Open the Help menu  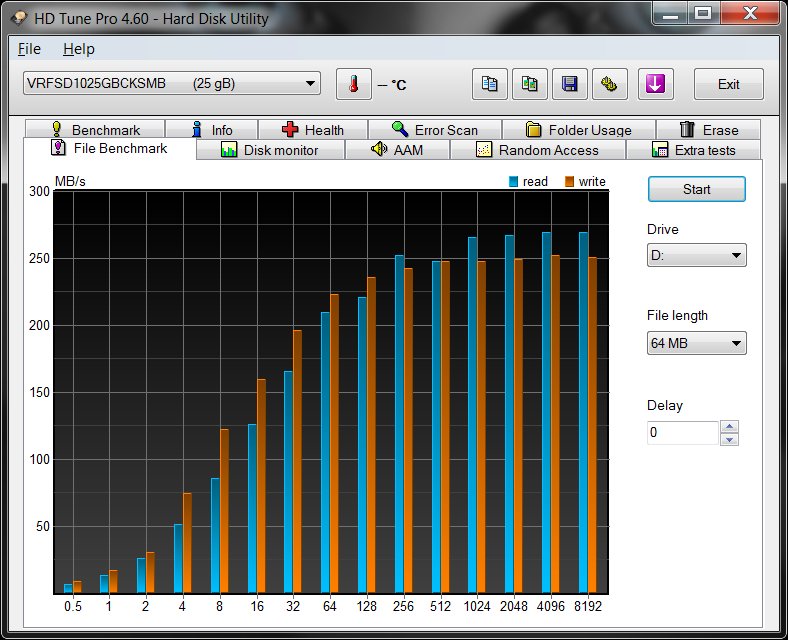pyautogui.click(x=78, y=49)
